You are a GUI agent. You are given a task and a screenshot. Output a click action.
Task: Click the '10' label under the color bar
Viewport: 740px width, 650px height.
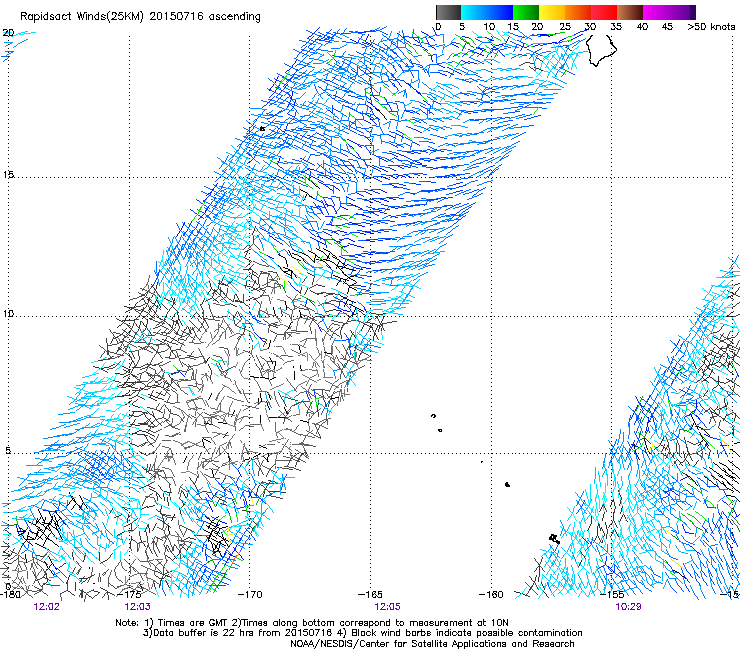[489, 27]
